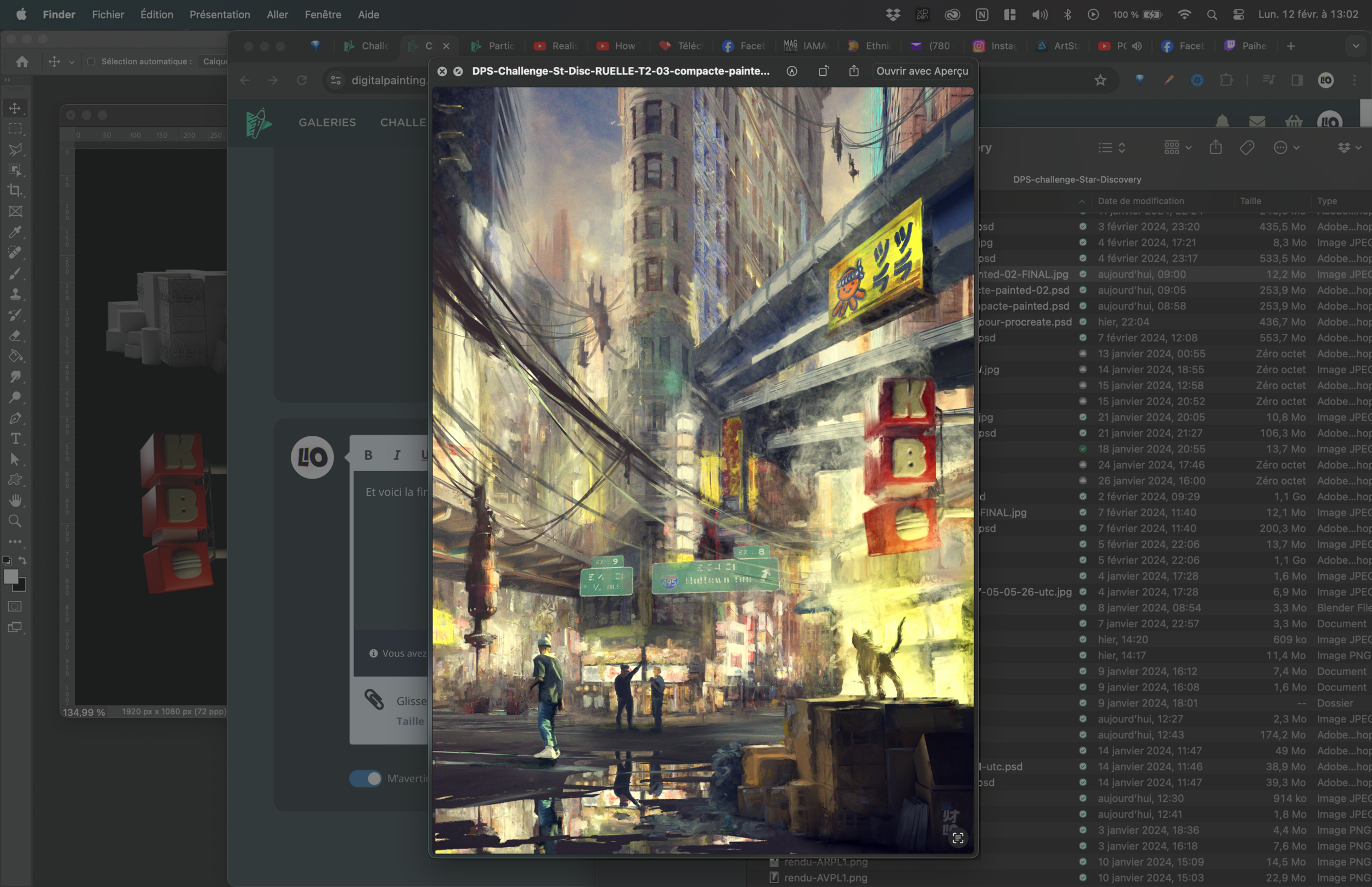1372x887 pixels.
Task: Select the Clone Stamp tool
Action: (15, 294)
